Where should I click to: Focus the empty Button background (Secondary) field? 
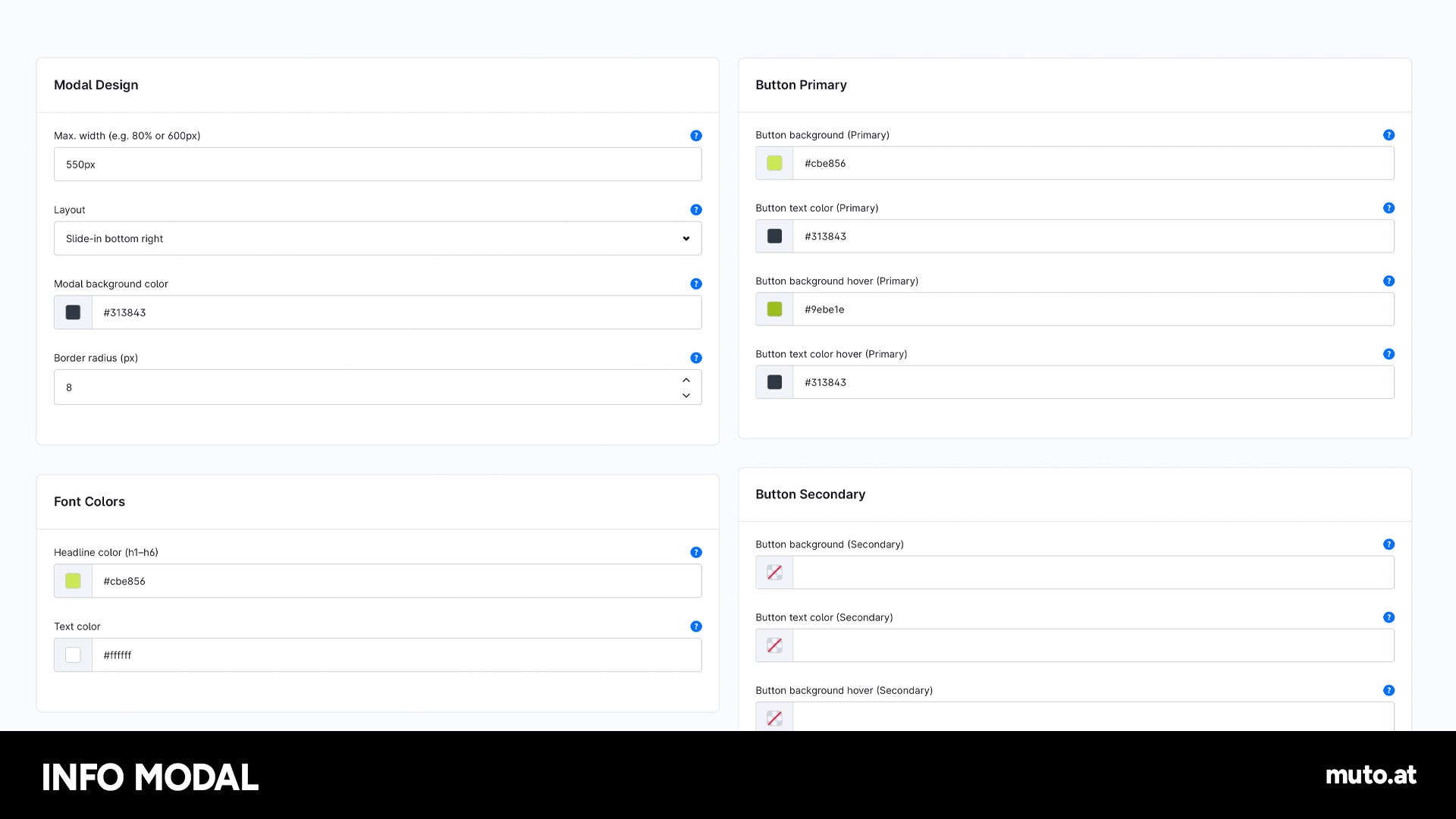1094,573
